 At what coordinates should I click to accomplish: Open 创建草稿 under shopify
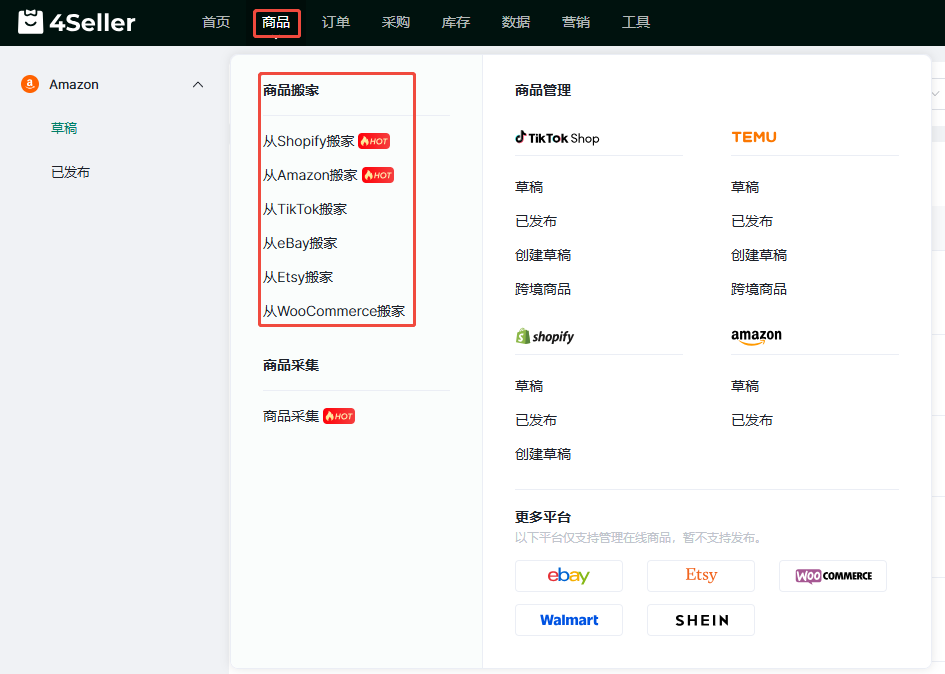click(543, 455)
